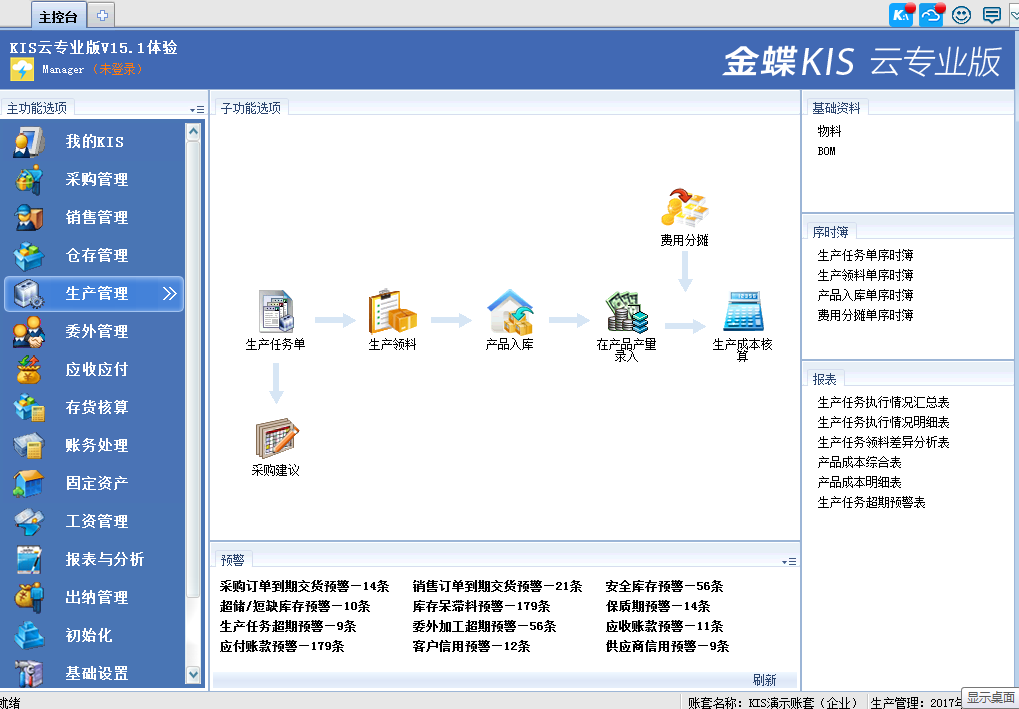Viewport: 1019px width, 709px height.
Task: Select 报表与分析 module
Action: coord(94,559)
